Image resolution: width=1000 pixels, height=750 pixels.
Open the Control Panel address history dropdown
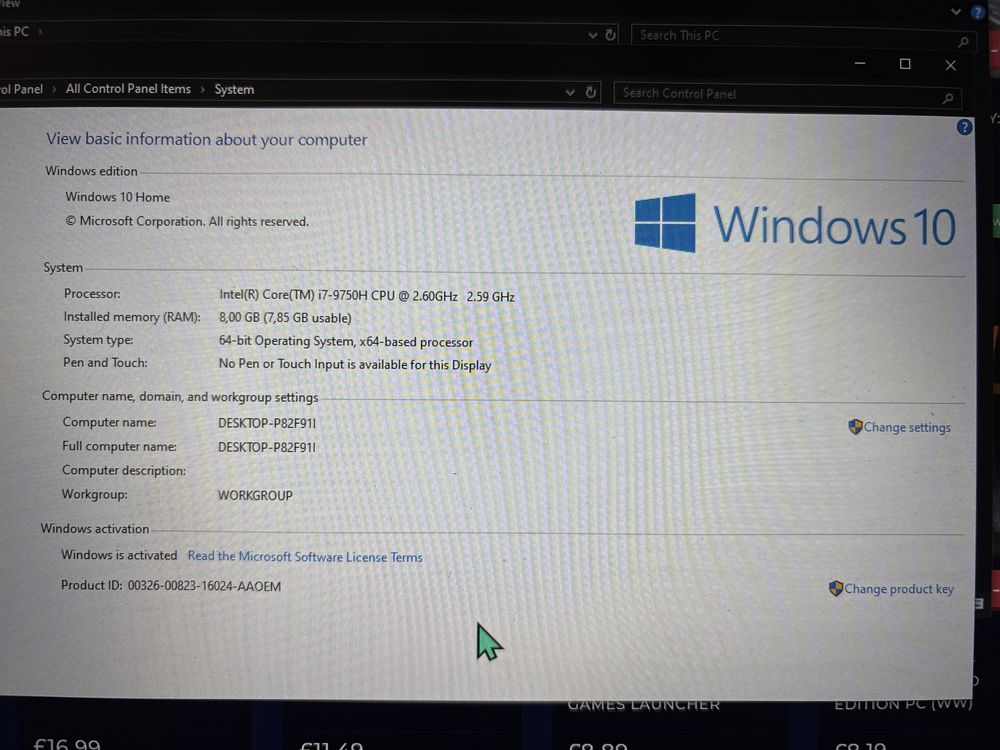point(570,92)
